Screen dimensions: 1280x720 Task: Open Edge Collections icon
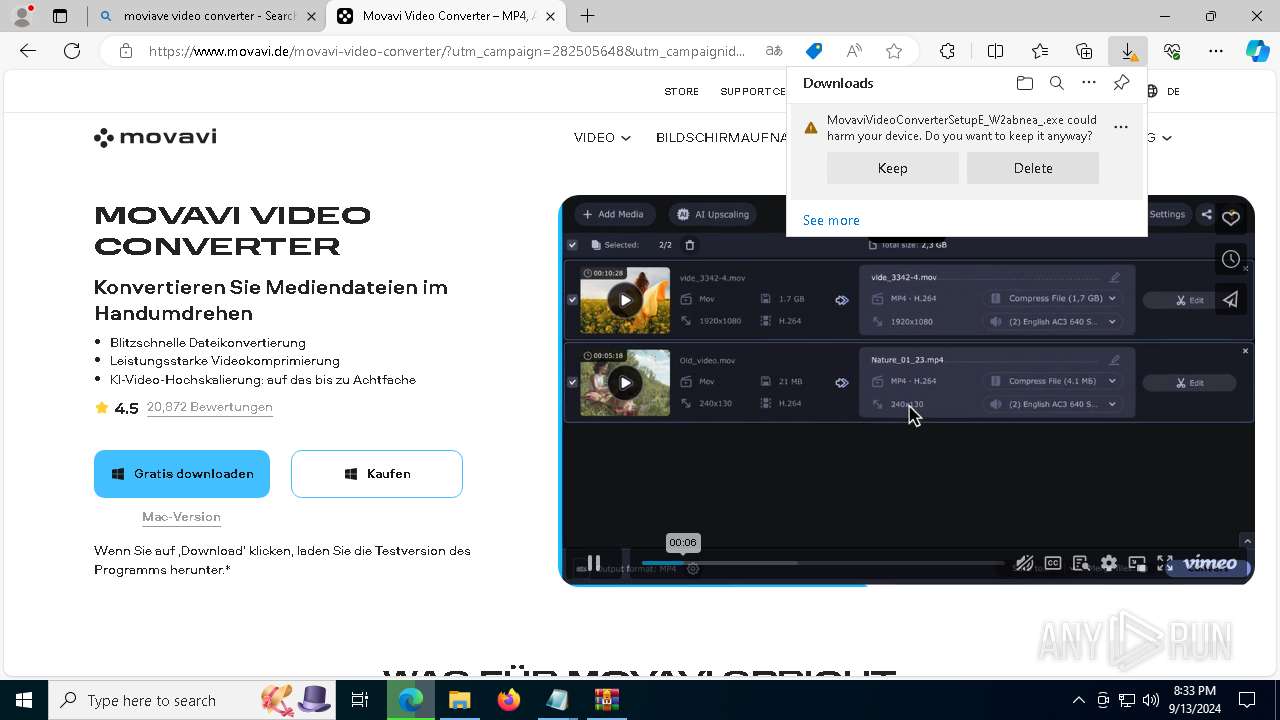1084,51
